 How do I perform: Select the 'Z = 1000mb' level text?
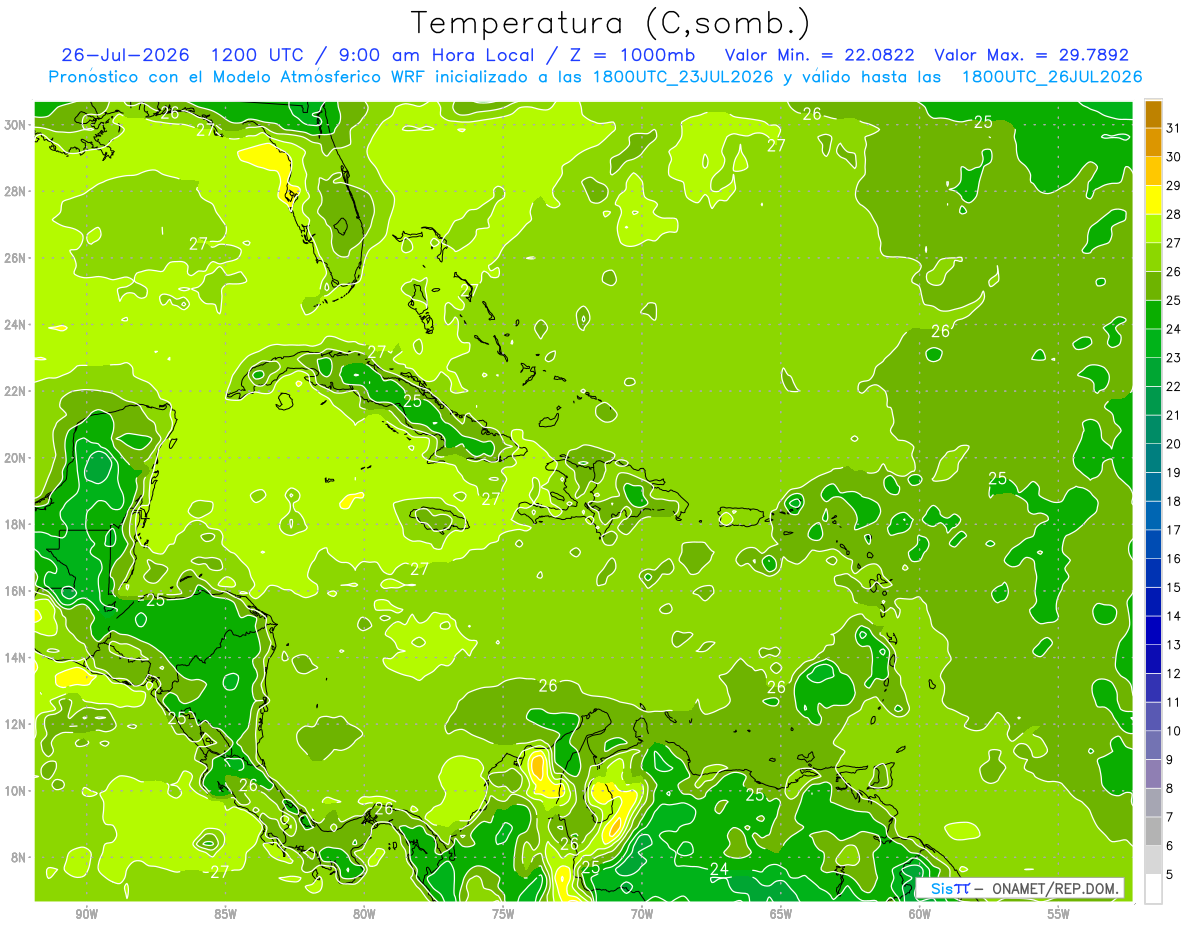tap(629, 55)
